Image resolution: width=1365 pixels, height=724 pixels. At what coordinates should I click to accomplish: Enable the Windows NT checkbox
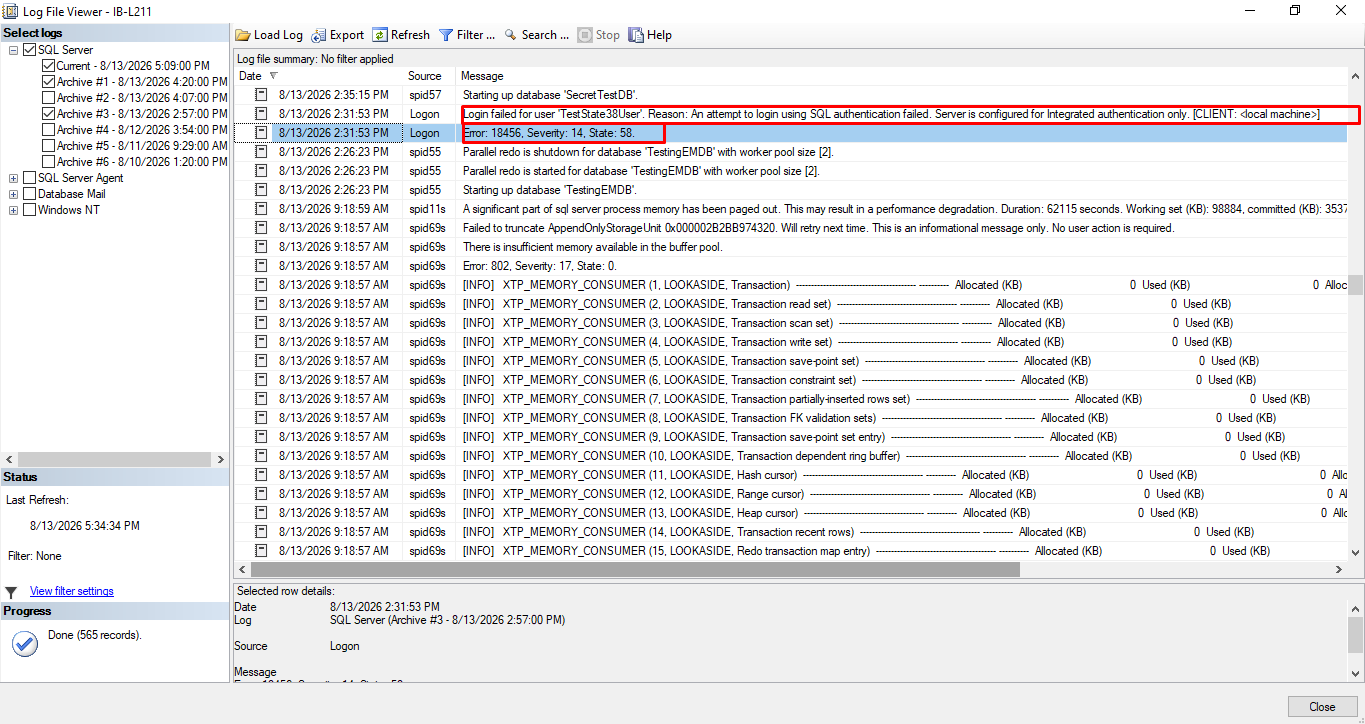tap(29, 210)
